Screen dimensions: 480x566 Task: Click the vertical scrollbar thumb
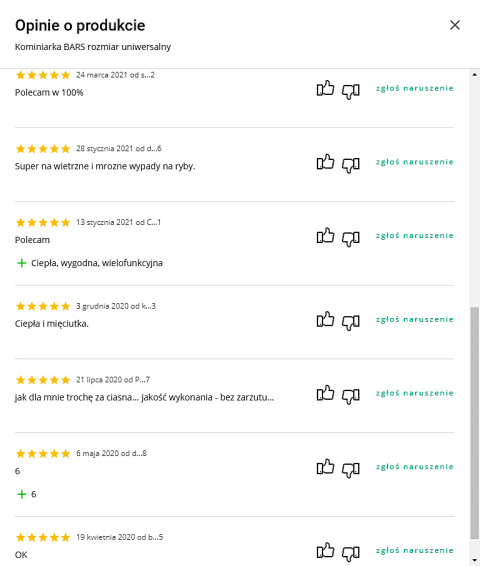(475, 423)
